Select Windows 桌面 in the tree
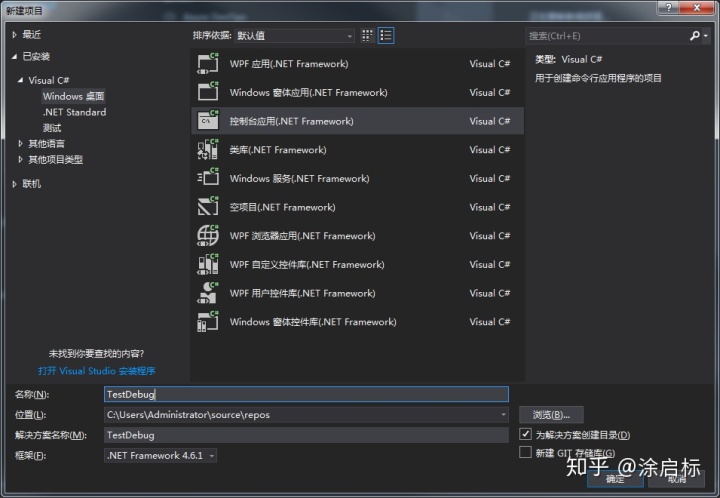This screenshot has width=720, height=498. [73, 96]
